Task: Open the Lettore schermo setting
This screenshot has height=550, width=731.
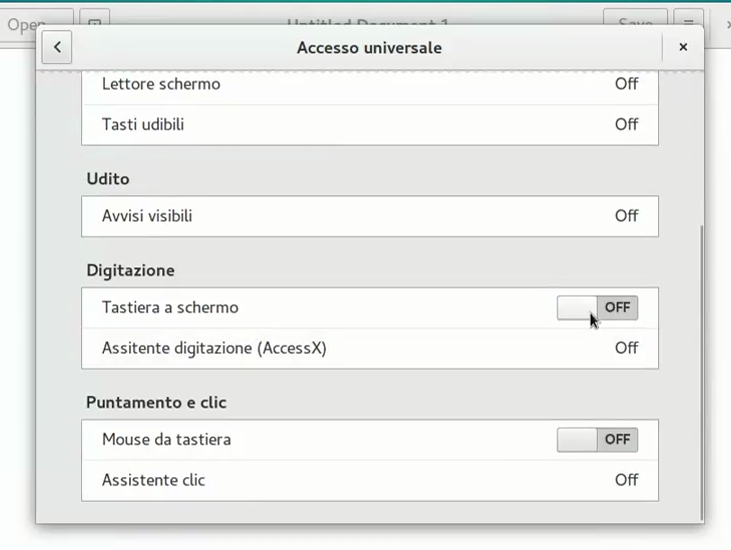Action: (x=369, y=84)
